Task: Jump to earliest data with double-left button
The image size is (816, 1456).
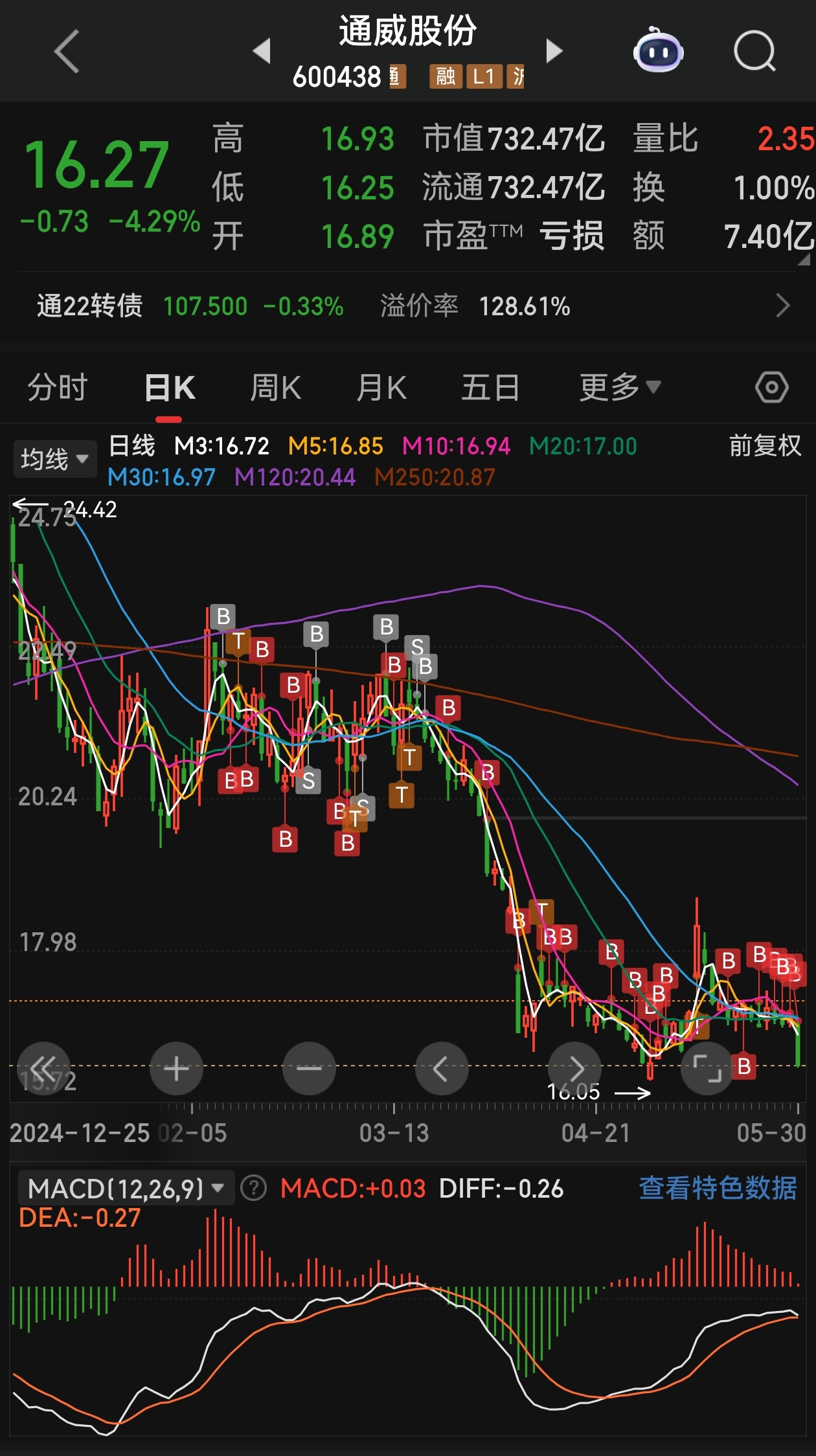Action: [43, 1068]
